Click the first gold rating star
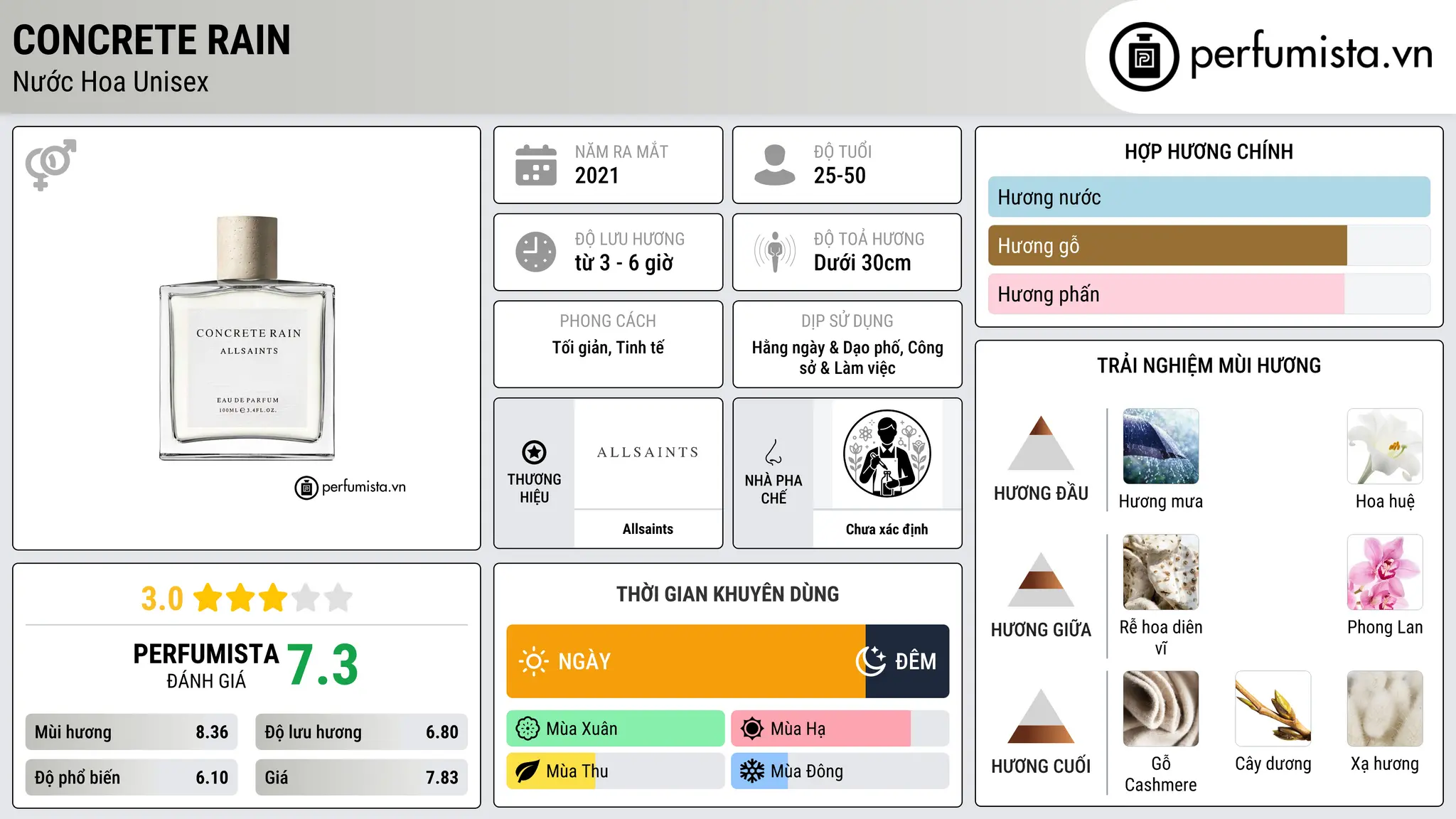The width and height of the screenshot is (1456, 819). pos(208,598)
